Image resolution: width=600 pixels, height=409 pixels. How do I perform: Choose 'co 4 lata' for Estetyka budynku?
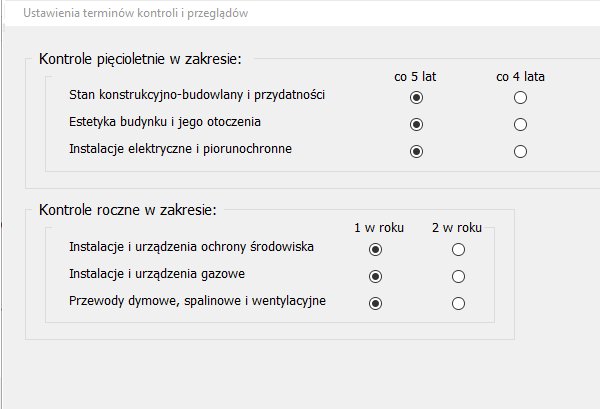coord(520,124)
